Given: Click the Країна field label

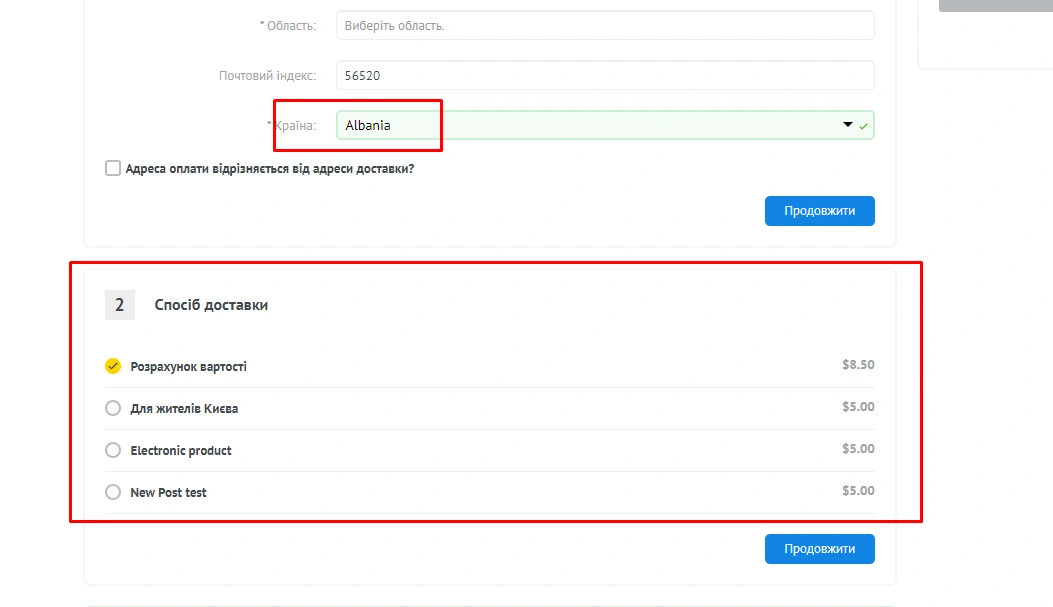Looking at the screenshot, I should click(295, 126).
